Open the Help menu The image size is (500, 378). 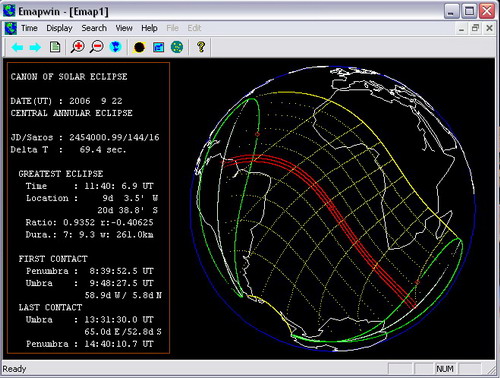(149, 28)
